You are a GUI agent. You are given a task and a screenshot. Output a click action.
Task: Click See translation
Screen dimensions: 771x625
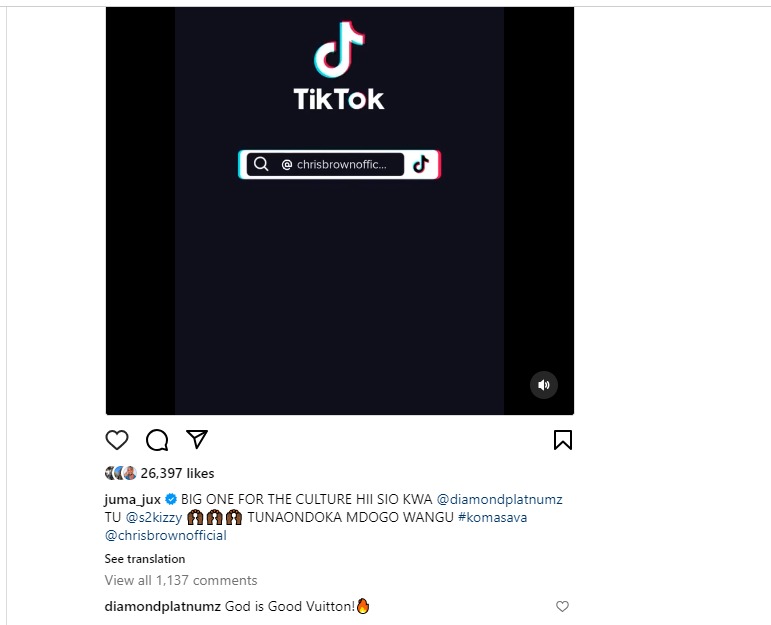(145, 559)
